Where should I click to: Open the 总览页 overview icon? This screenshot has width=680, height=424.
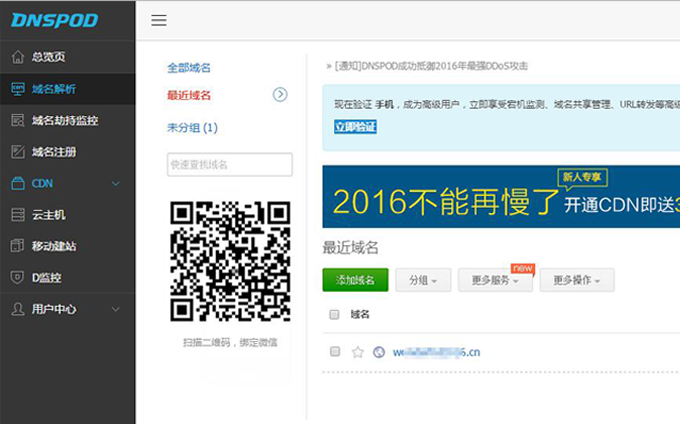point(17,57)
